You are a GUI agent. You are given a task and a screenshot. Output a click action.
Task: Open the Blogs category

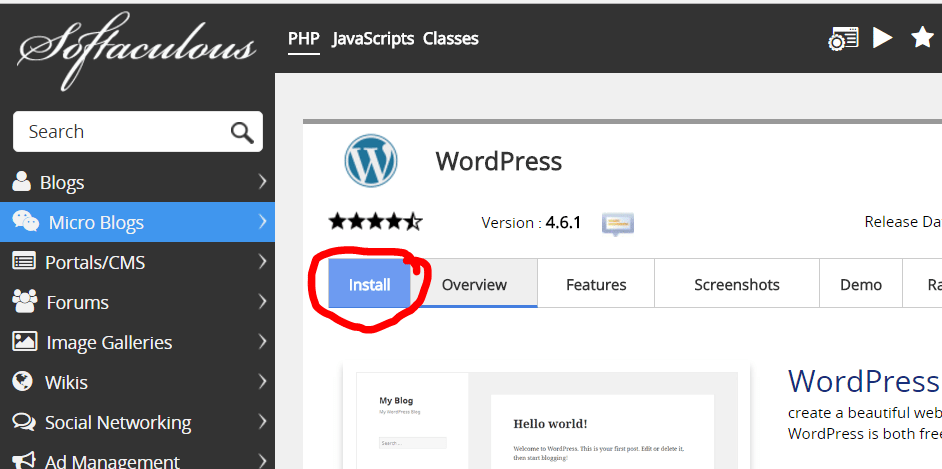pos(62,183)
